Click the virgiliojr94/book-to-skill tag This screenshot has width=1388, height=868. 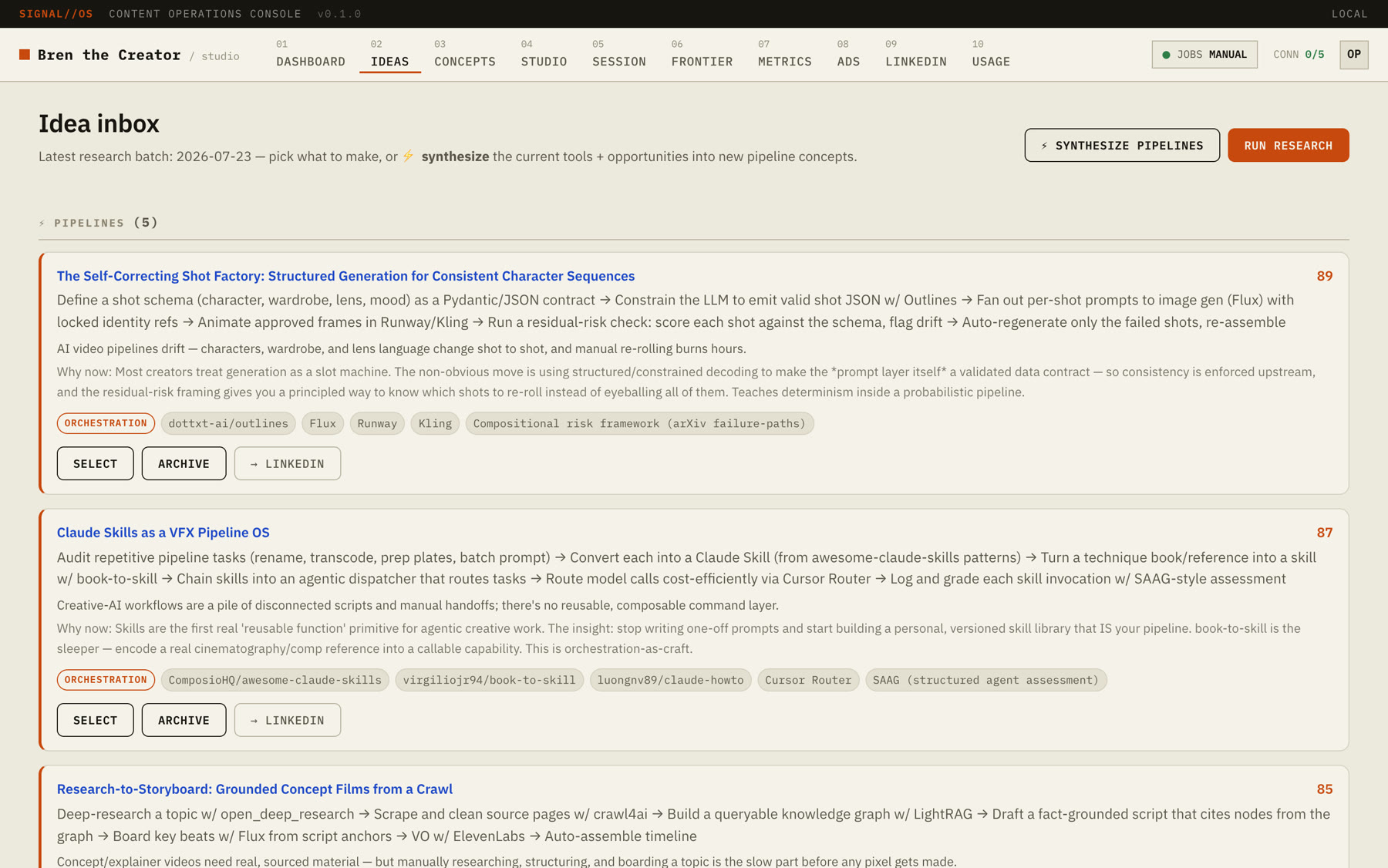coord(490,680)
